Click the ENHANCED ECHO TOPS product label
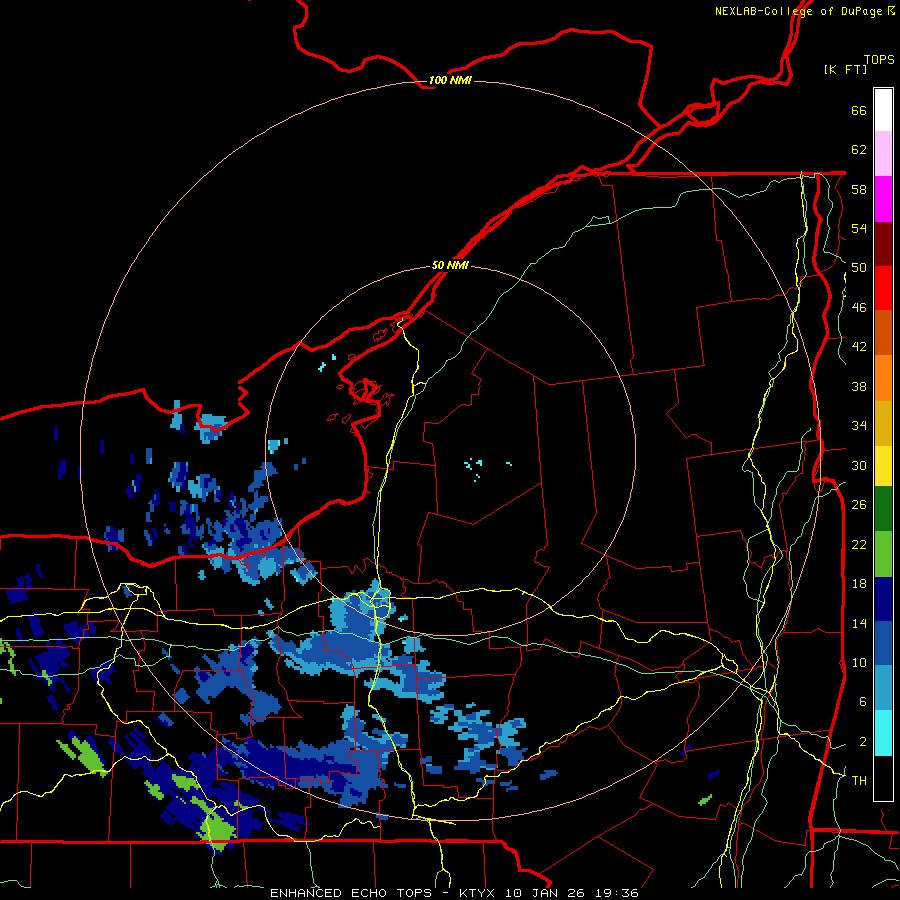This screenshot has height=900, width=900. pyautogui.click(x=351, y=893)
